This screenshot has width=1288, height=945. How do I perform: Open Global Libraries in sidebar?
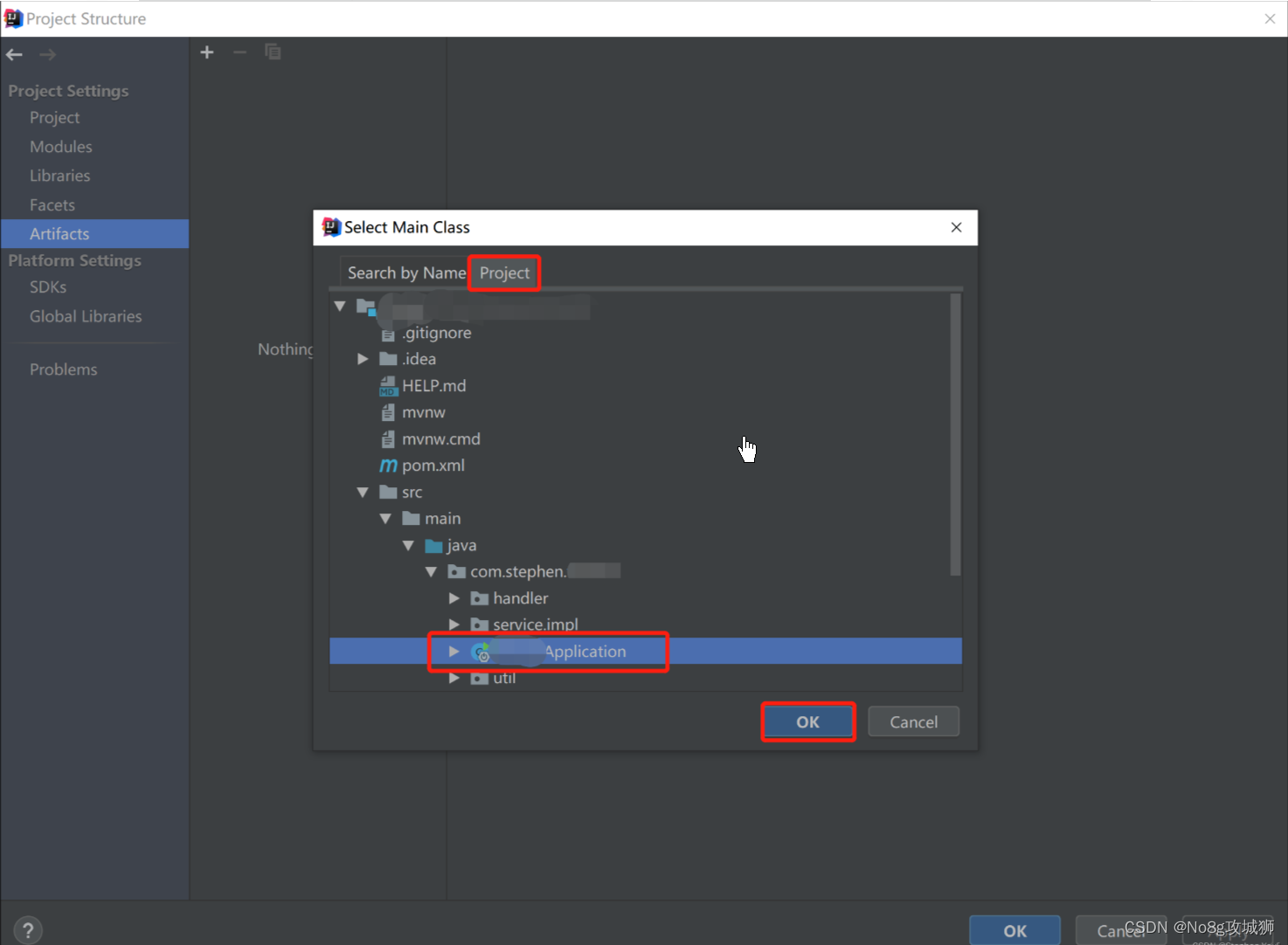click(86, 316)
